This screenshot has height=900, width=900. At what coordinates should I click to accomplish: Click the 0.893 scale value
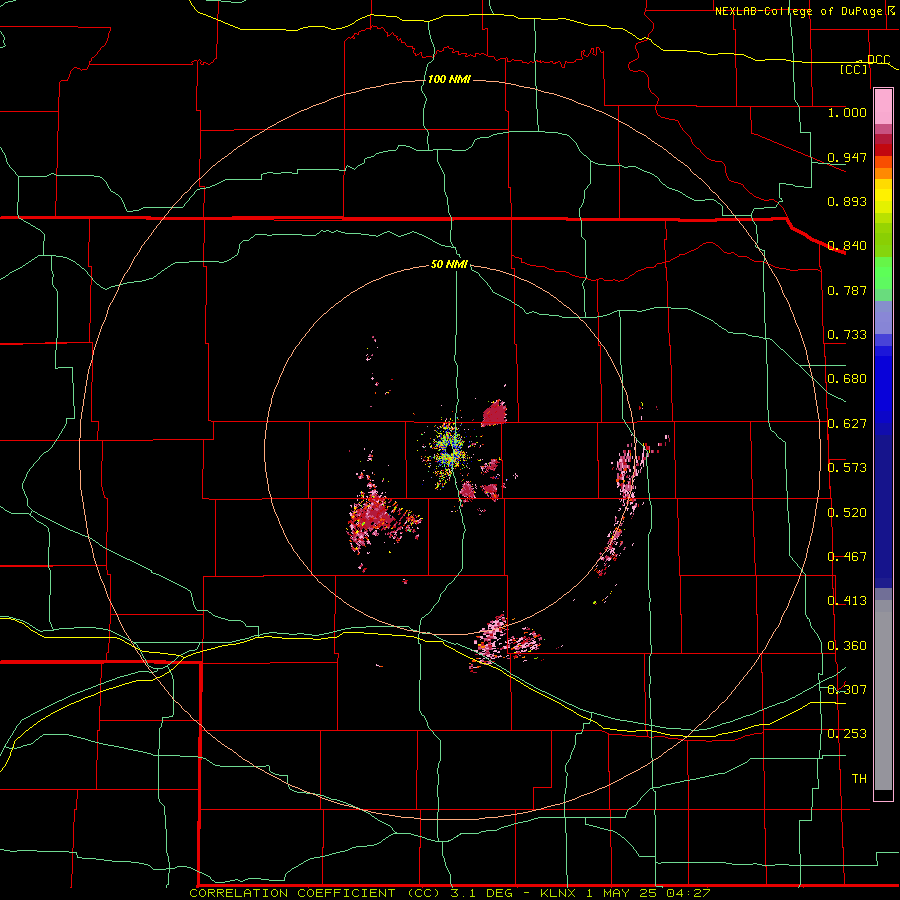pos(847,201)
